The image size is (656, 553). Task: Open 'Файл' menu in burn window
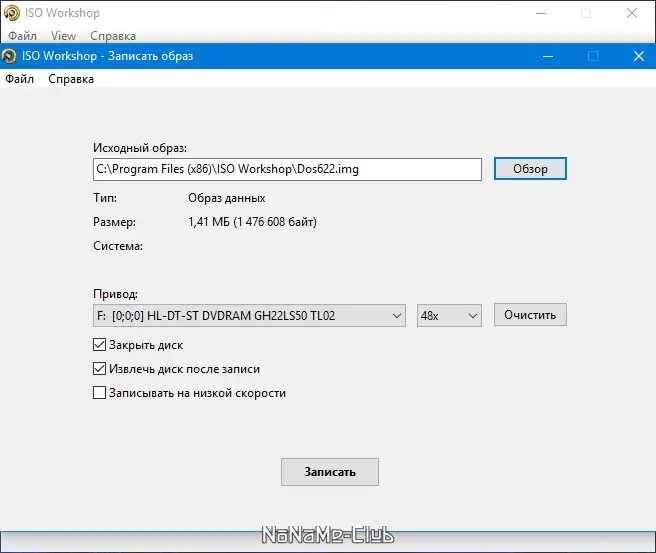point(19,79)
